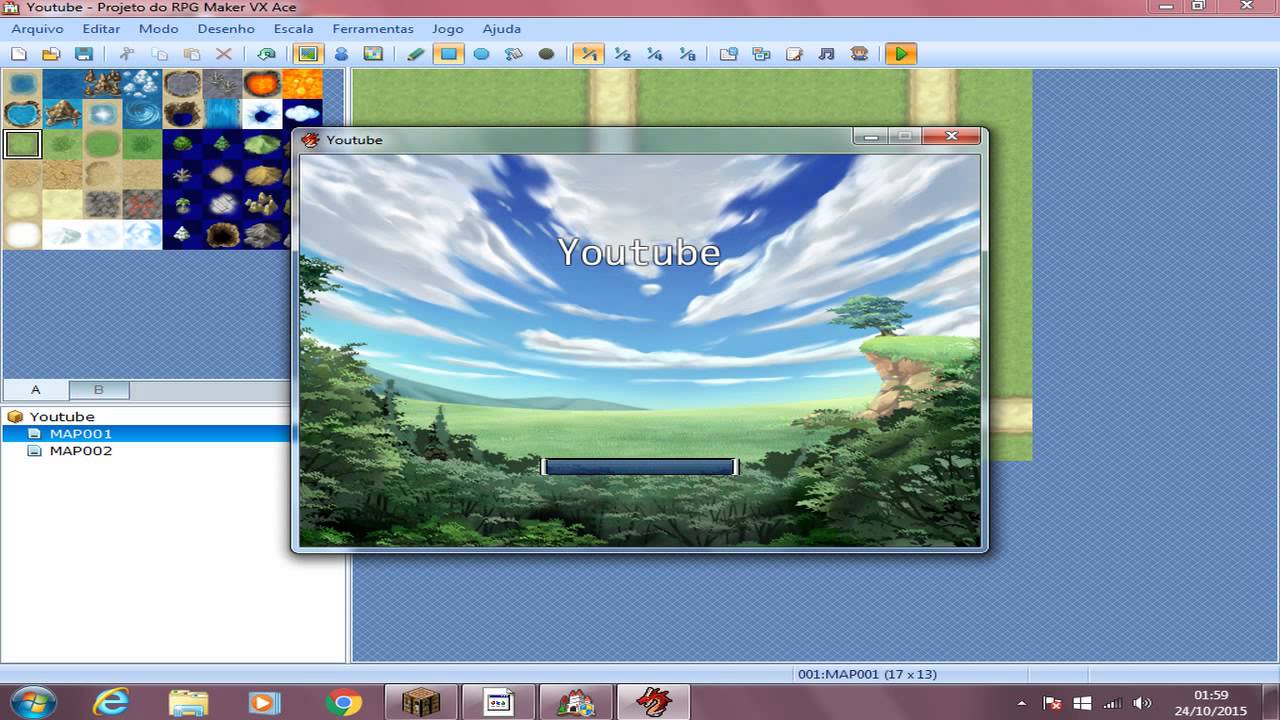Open the Resource Manager icon
Viewport: 1280px width, 720px height.
tap(761, 54)
